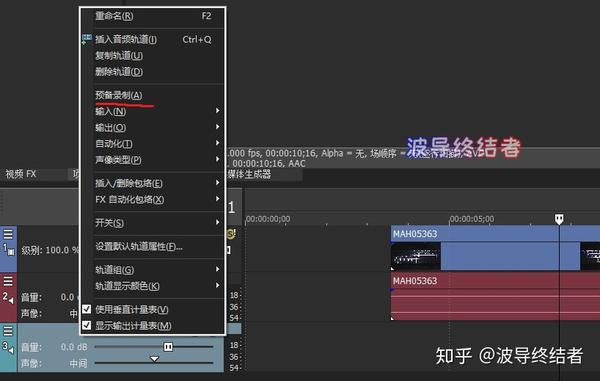Click the 00:00:00;00 timecode on the ruler
Screen dimensions: 600x381
pos(268,219)
